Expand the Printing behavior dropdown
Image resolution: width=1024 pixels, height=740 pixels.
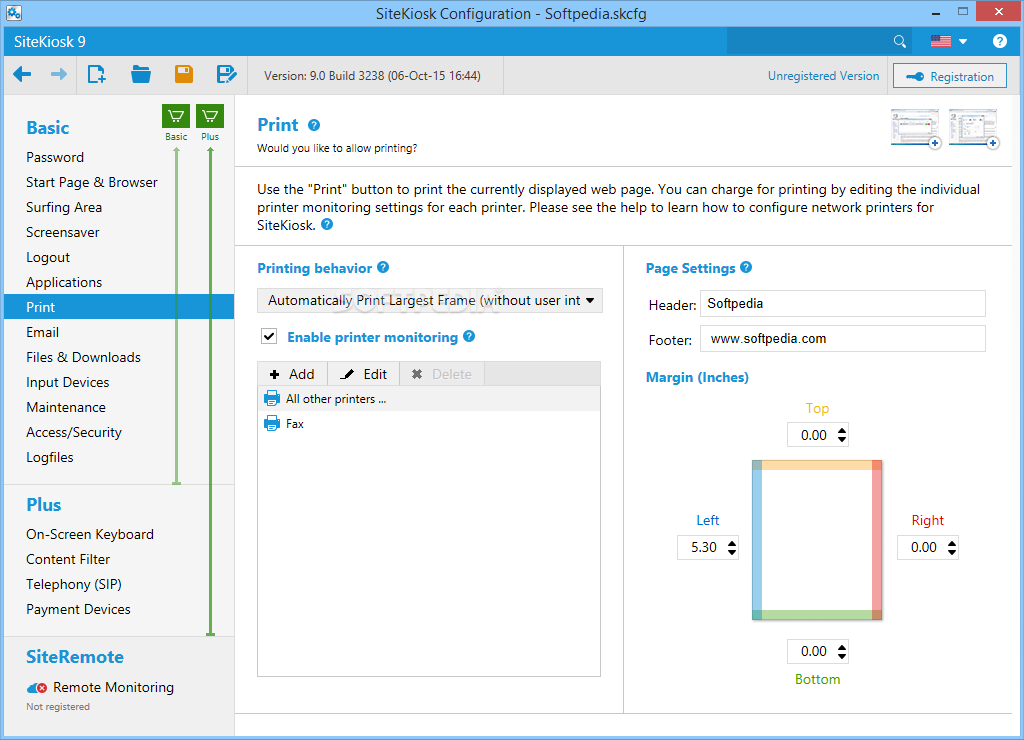(x=430, y=300)
